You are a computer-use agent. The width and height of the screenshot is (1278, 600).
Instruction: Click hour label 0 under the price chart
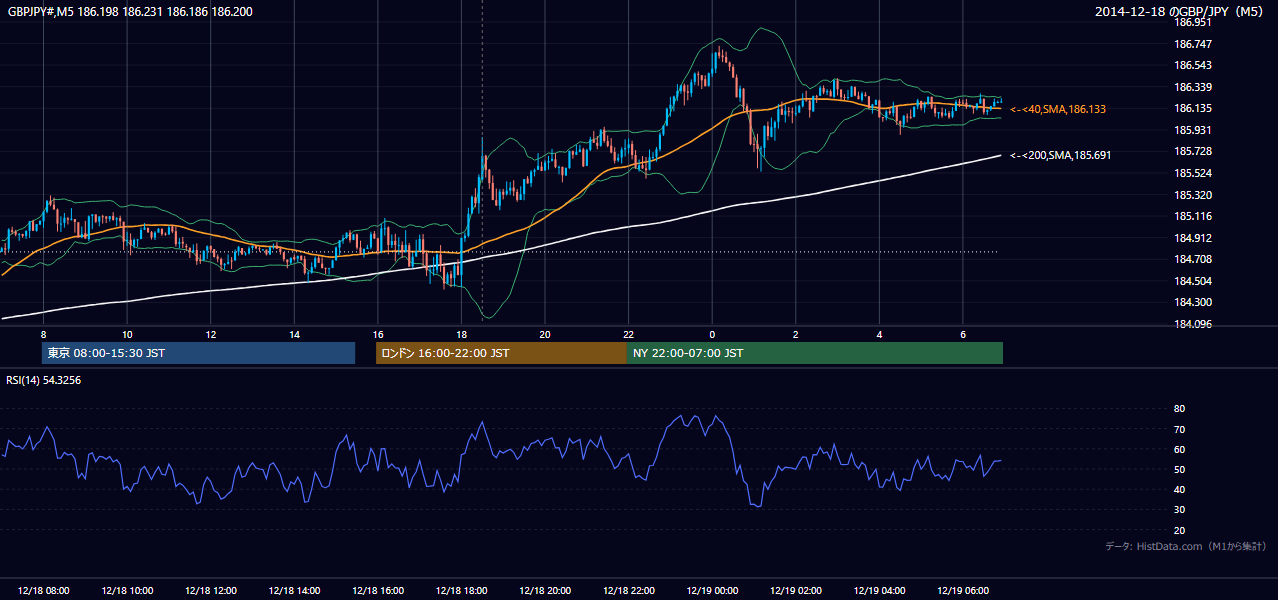point(712,334)
